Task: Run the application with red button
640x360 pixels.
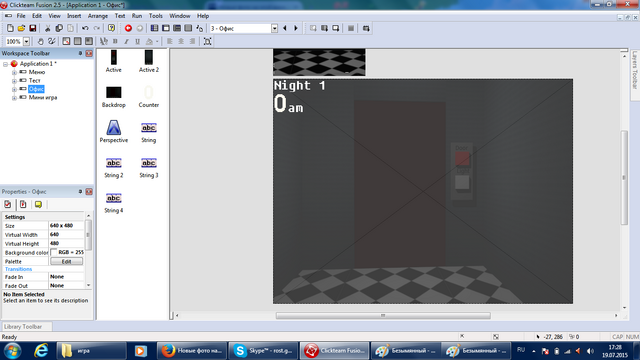Action: [x=128, y=28]
